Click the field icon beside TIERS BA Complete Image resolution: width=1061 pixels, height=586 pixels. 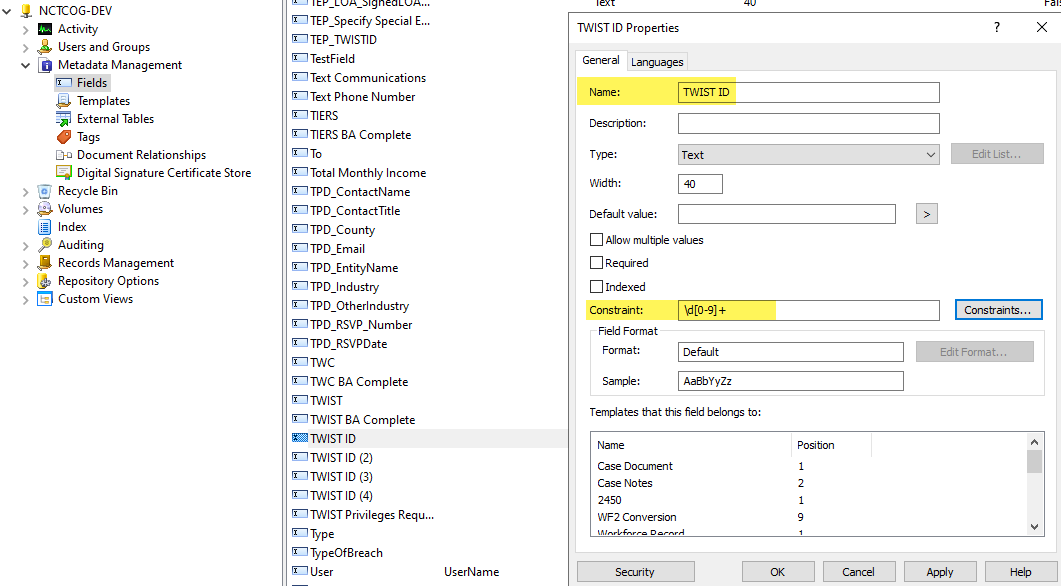click(x=299, y=134)
